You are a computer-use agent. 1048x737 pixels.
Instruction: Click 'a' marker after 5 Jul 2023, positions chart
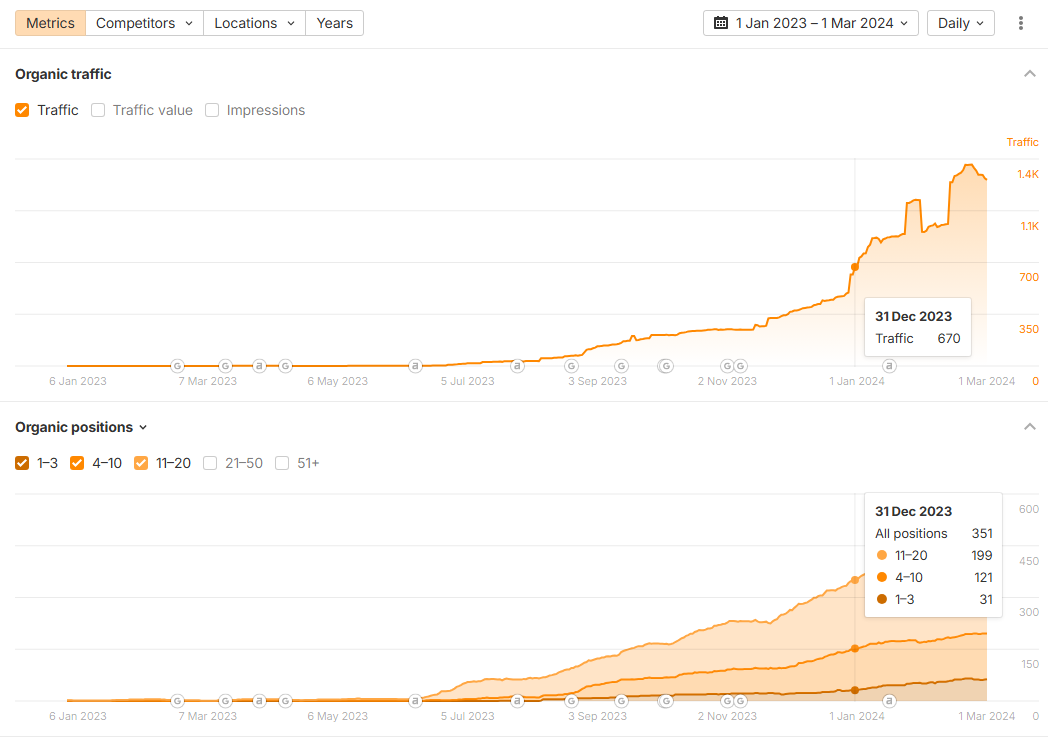tap(517, 701)
